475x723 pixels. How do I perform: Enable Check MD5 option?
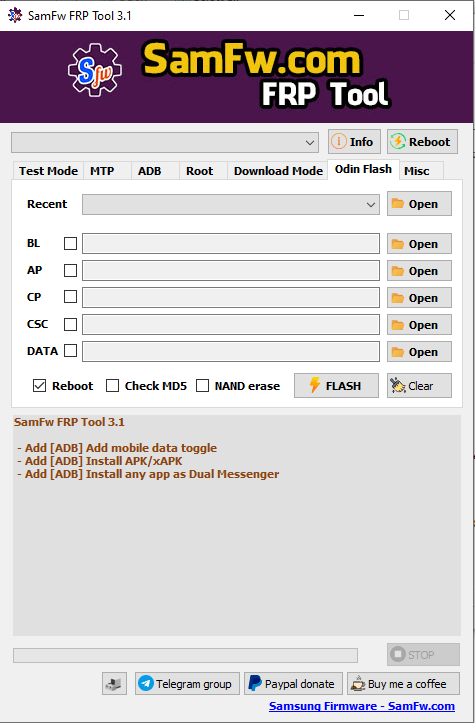pyautogui.click(x=113, y=385)
